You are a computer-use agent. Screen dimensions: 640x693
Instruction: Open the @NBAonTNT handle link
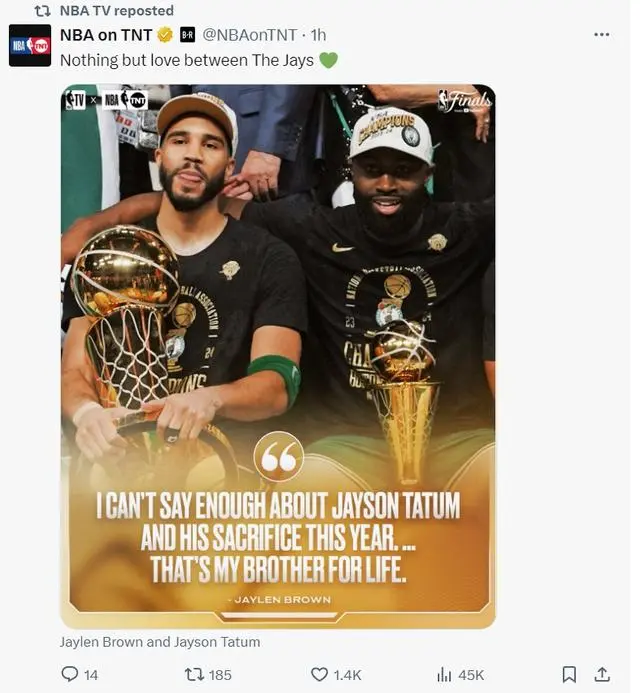point(250,35)
